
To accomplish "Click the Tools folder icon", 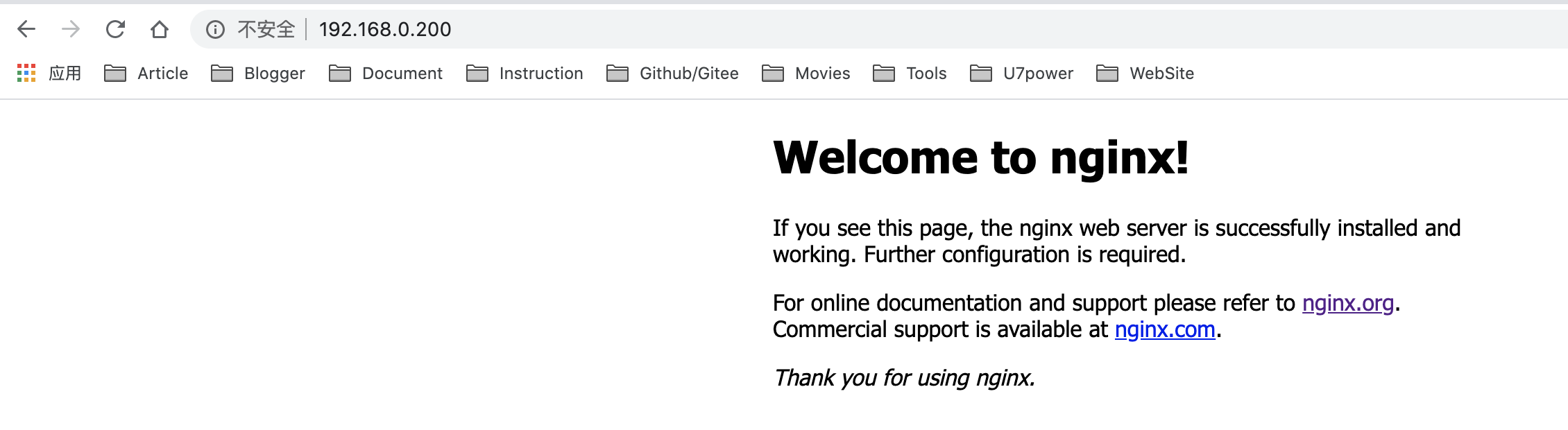I will [884, 73].
